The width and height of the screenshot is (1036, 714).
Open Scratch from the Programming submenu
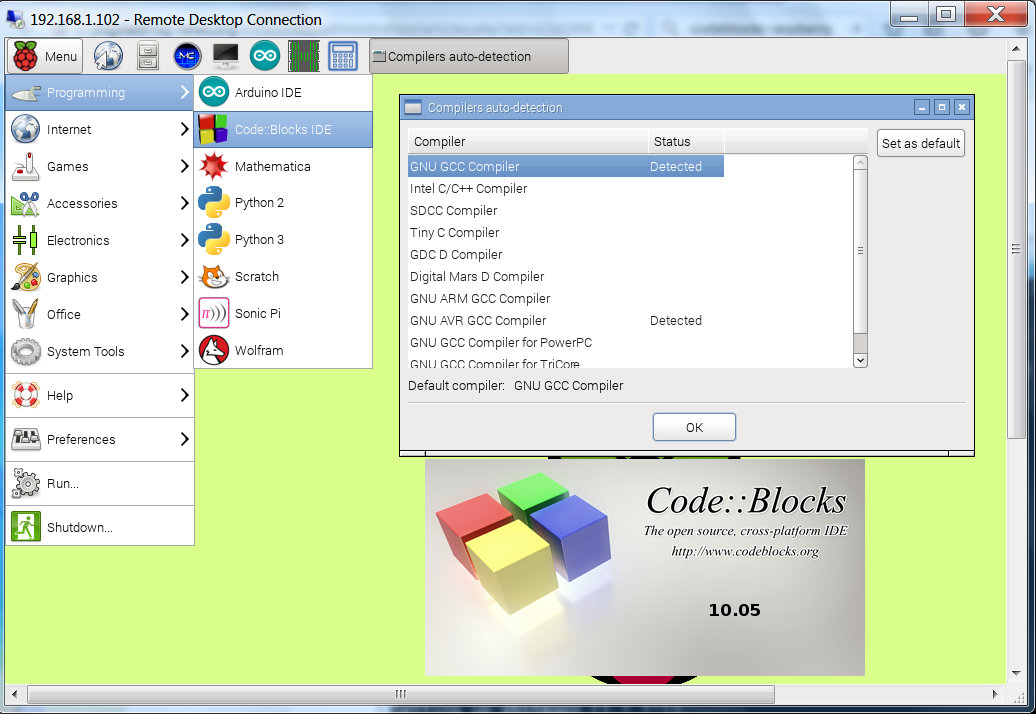point(257,277)
